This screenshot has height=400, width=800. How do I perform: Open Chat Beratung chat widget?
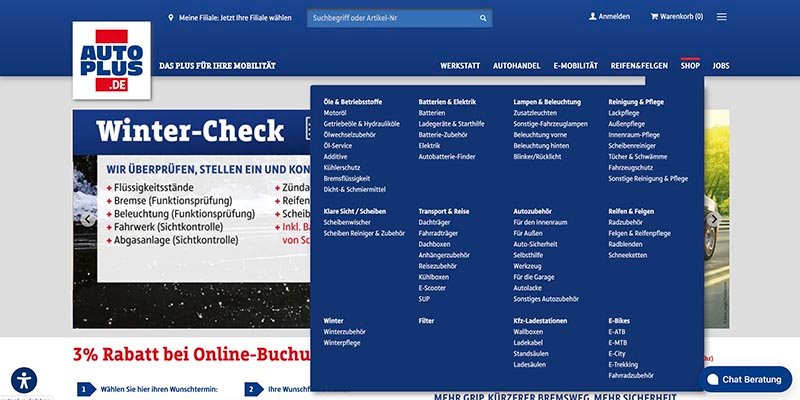pyautogui.click(x=746, y=380)
